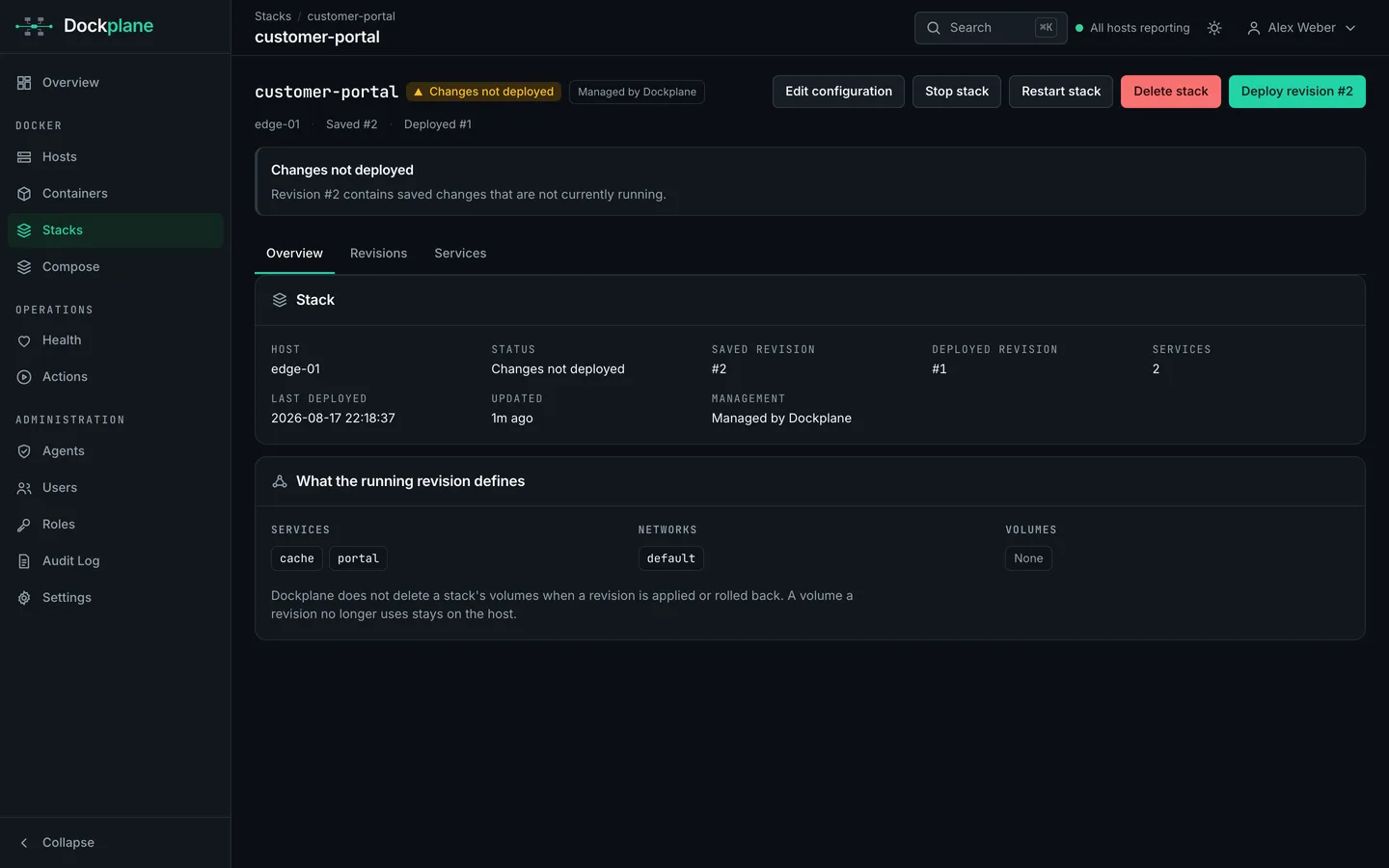Click the last deployed timestamp 2026-08-17 22:18:37
The width and height of the screenshot is (1389, 868).
coord(333,419)
